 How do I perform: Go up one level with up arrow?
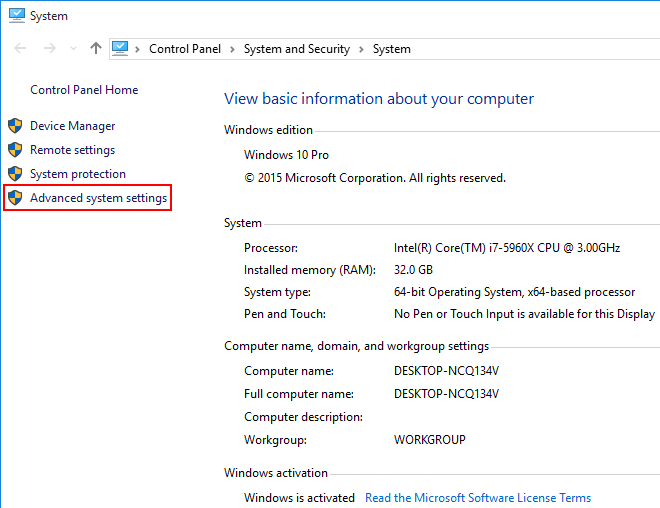[96, 48]
